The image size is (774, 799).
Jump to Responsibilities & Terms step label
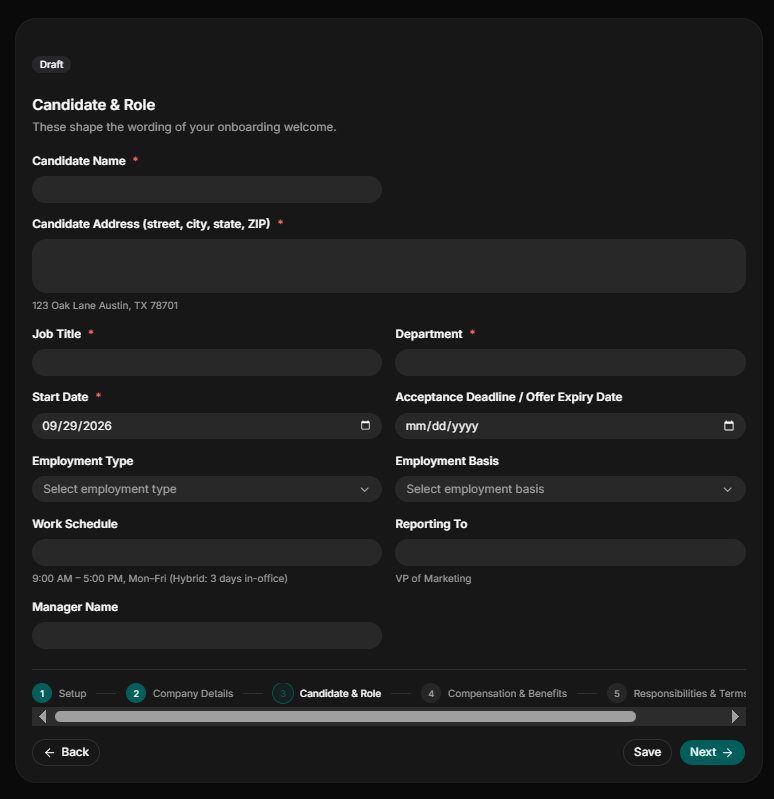point(689,694)
